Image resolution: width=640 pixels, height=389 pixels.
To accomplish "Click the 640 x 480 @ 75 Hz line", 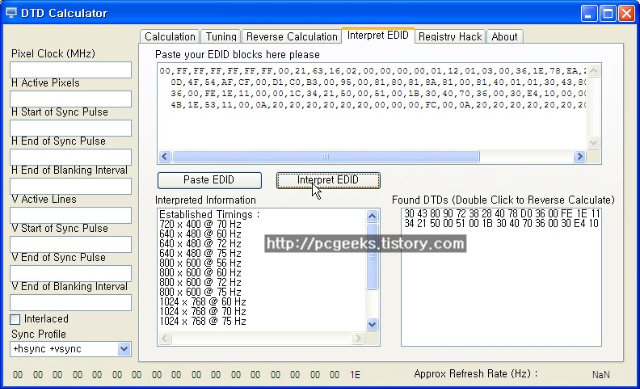I will point(200,253).
